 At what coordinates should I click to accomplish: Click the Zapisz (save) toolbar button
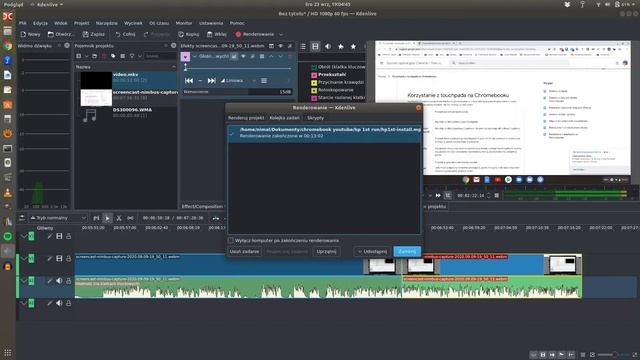click(x=93, y=34)
